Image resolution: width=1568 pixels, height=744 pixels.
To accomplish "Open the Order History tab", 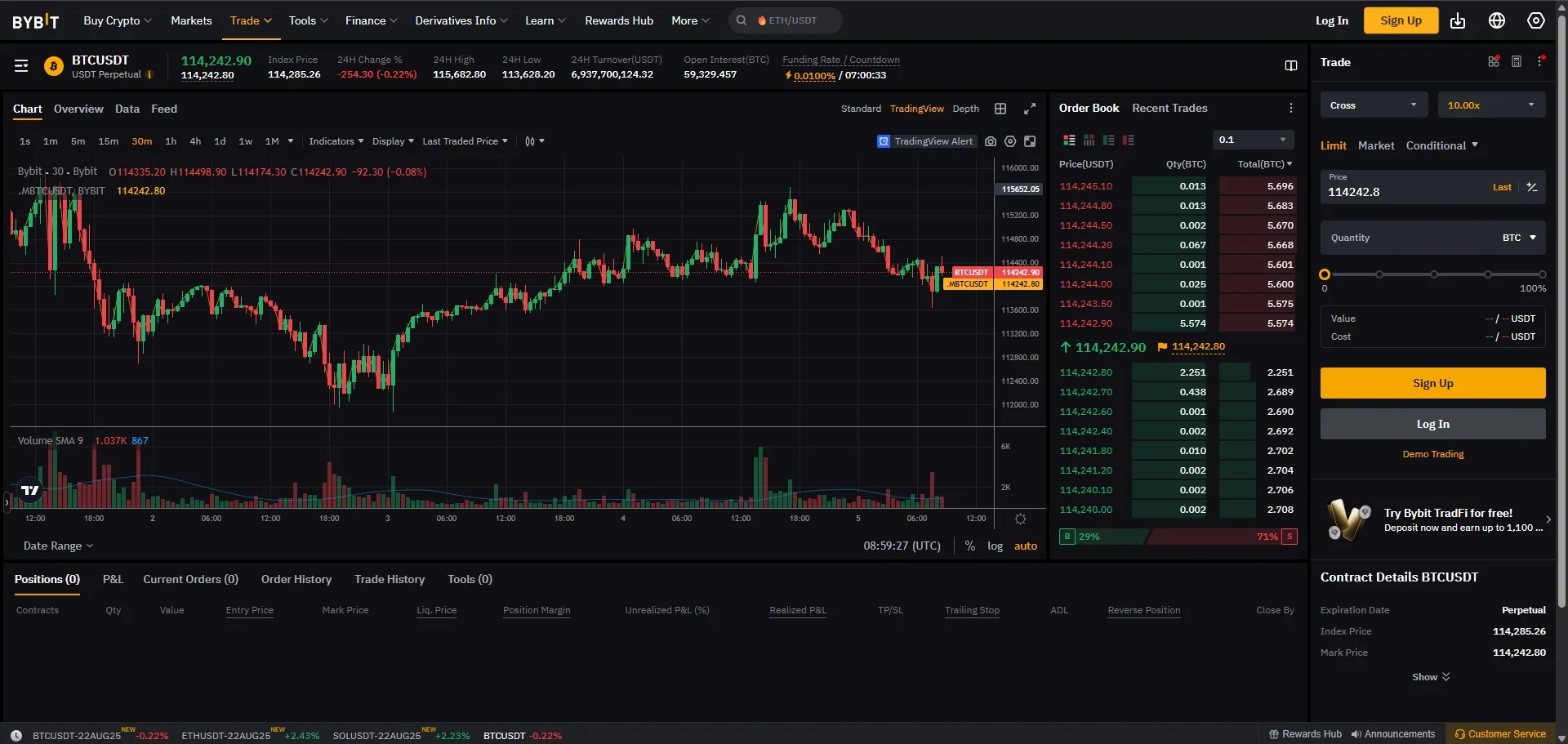I will point(296,579).
